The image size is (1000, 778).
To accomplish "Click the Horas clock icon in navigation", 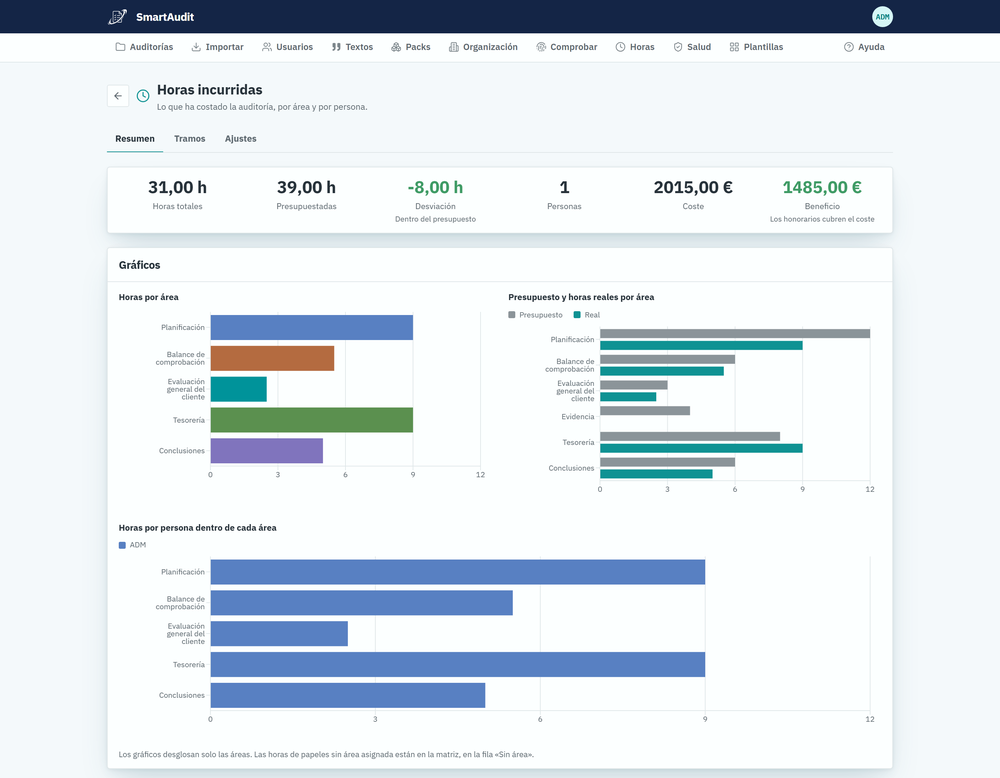I will (620, 47).
